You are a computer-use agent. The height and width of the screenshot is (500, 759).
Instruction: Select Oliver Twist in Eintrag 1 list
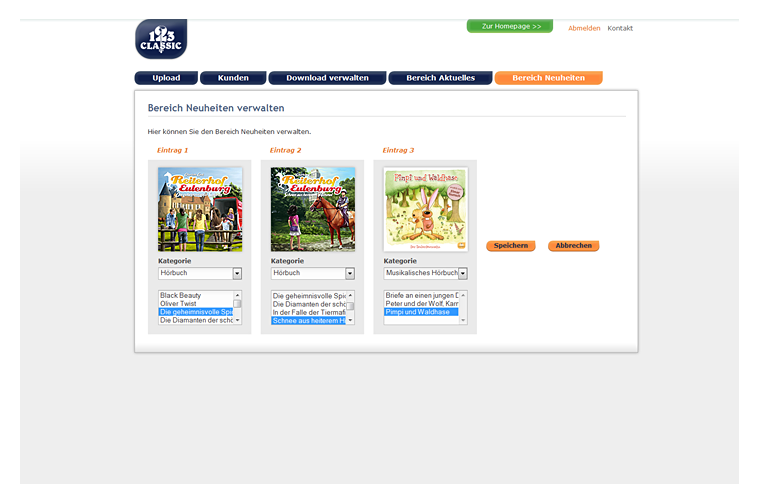point(196,303)
